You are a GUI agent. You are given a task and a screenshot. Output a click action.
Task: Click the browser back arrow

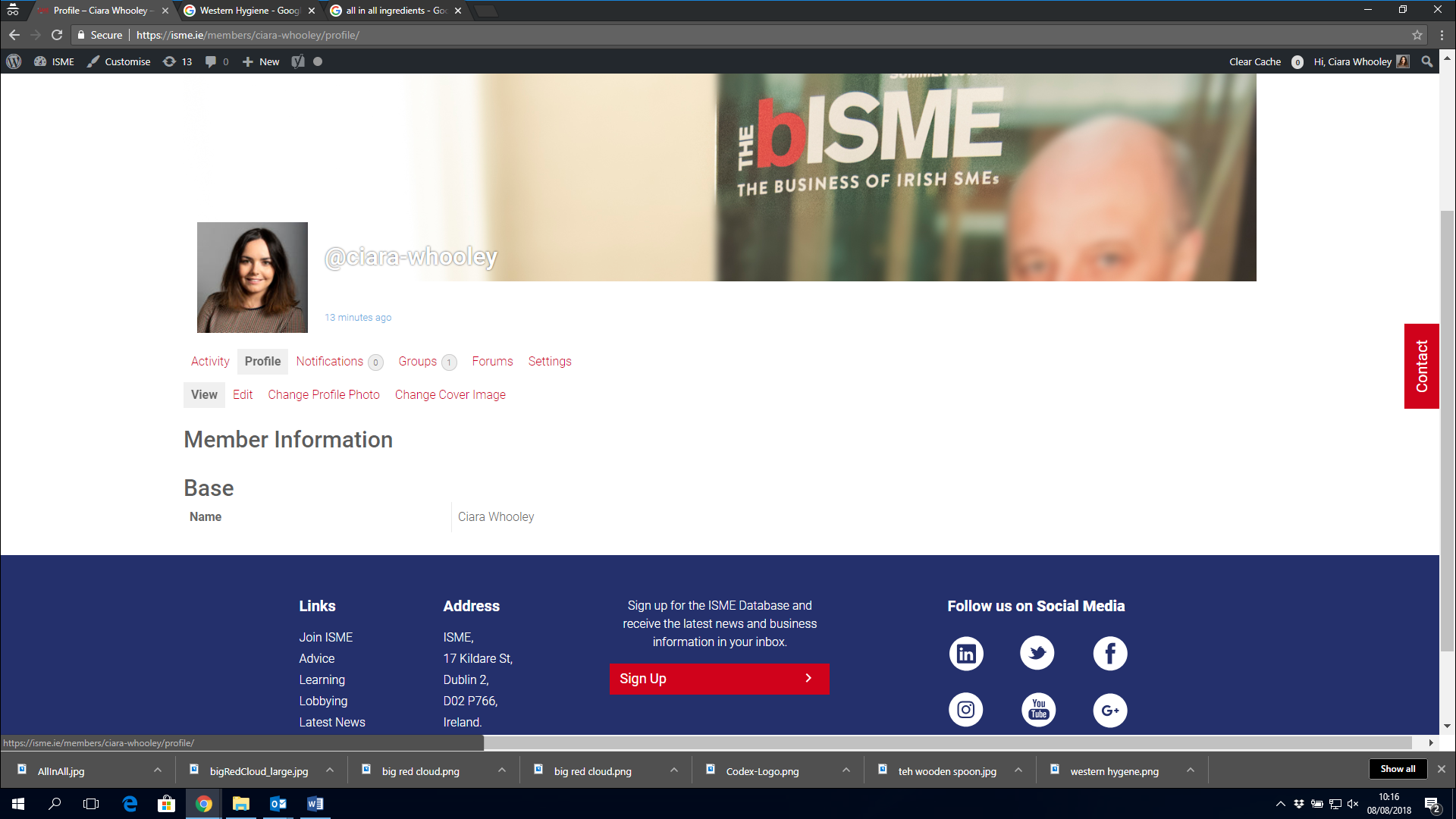tap(14, 35)
